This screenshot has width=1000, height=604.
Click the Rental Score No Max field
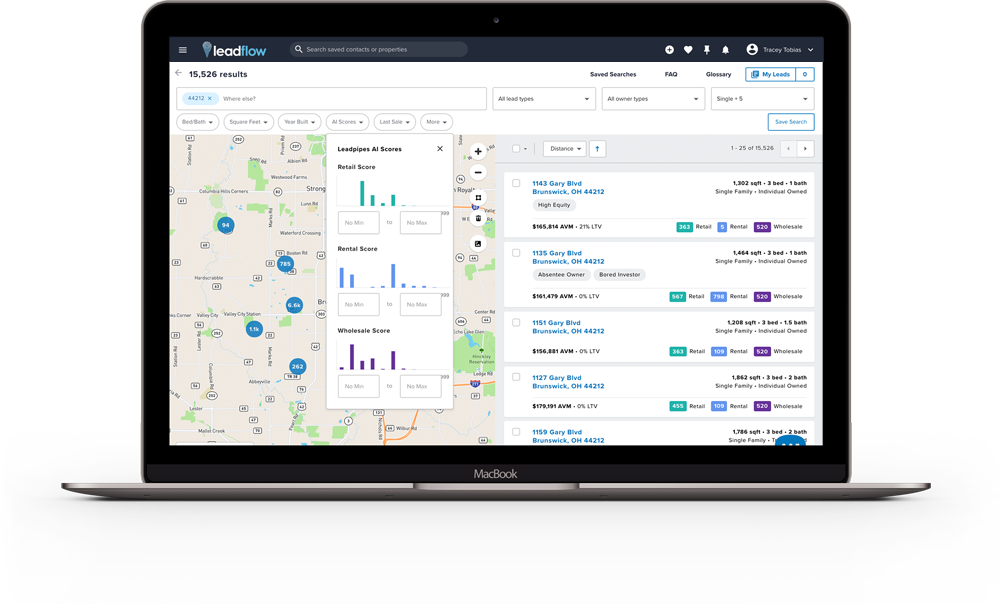[420, 305]
